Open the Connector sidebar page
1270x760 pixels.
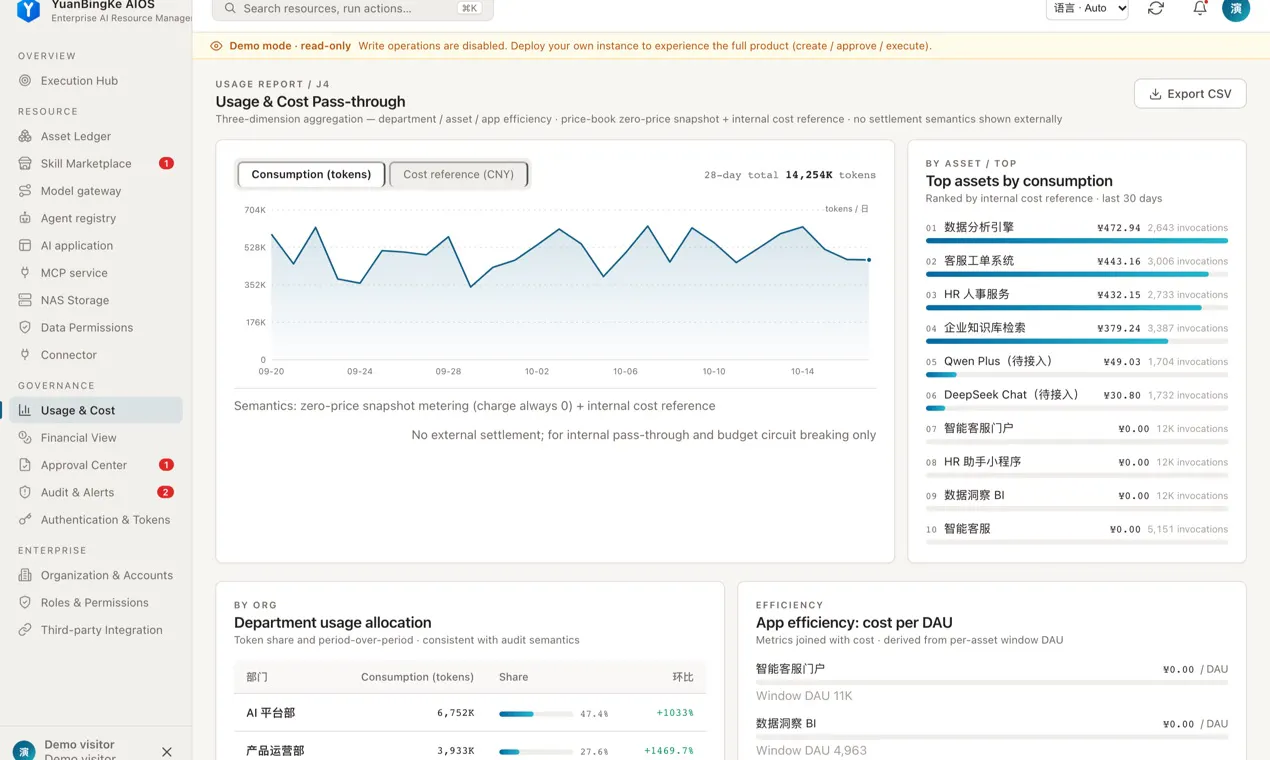pos(96,355)
